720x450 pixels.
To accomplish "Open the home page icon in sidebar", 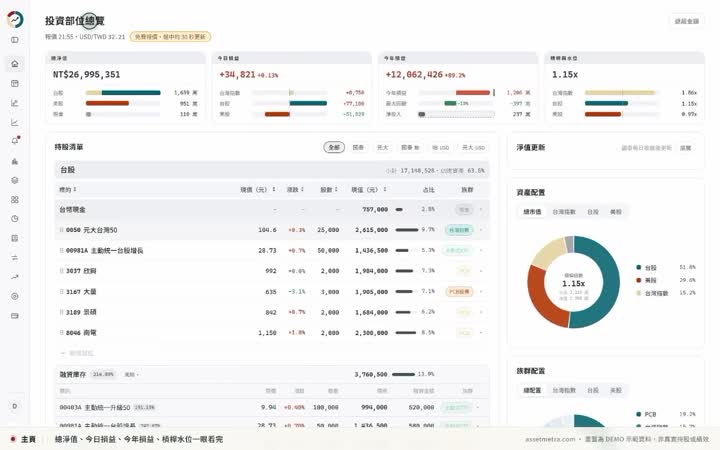I will (15, 64).
